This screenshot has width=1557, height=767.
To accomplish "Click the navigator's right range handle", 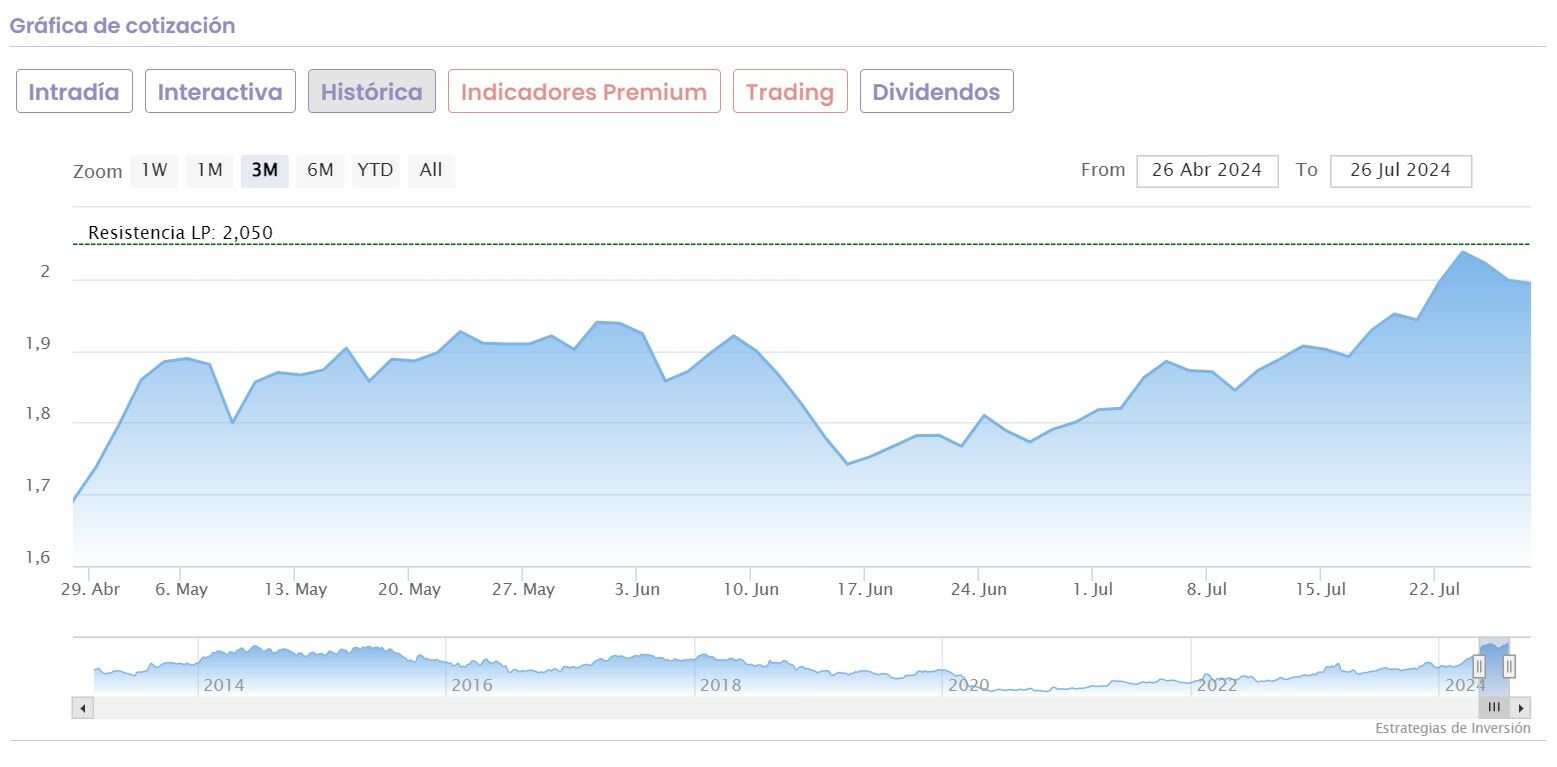I will [1509, 666].
